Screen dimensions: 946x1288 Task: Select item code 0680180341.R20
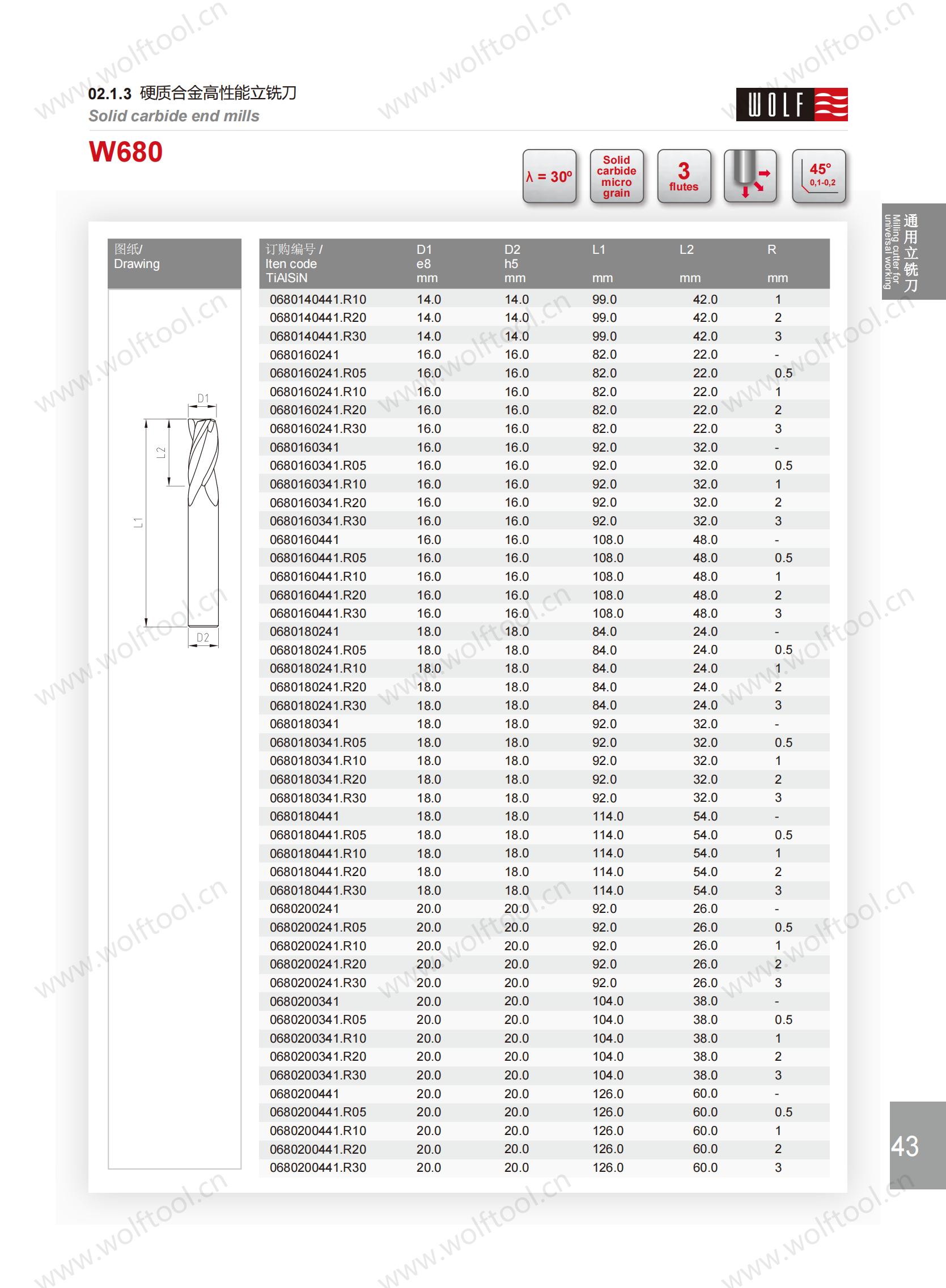318,779
